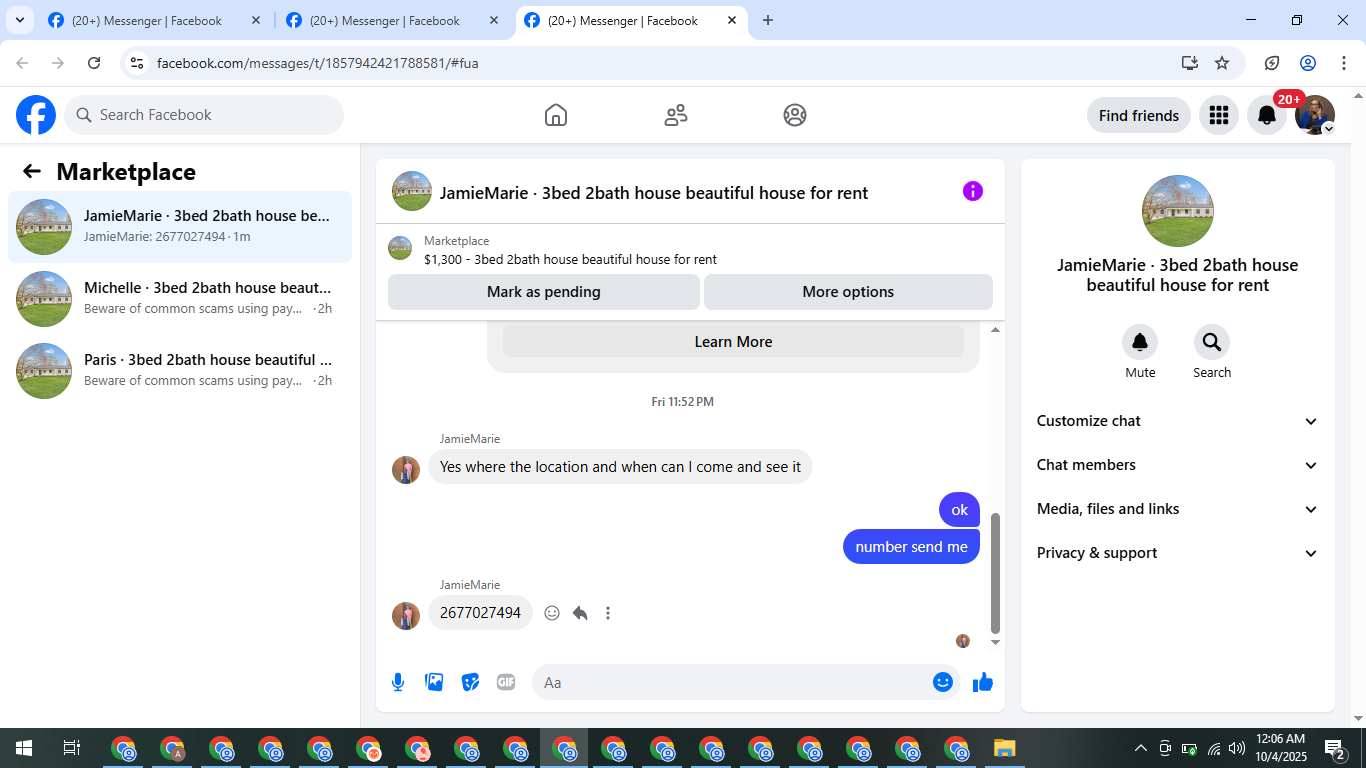
Task: Choose a GIF using the GIF icon
Action: click(506, 682)
